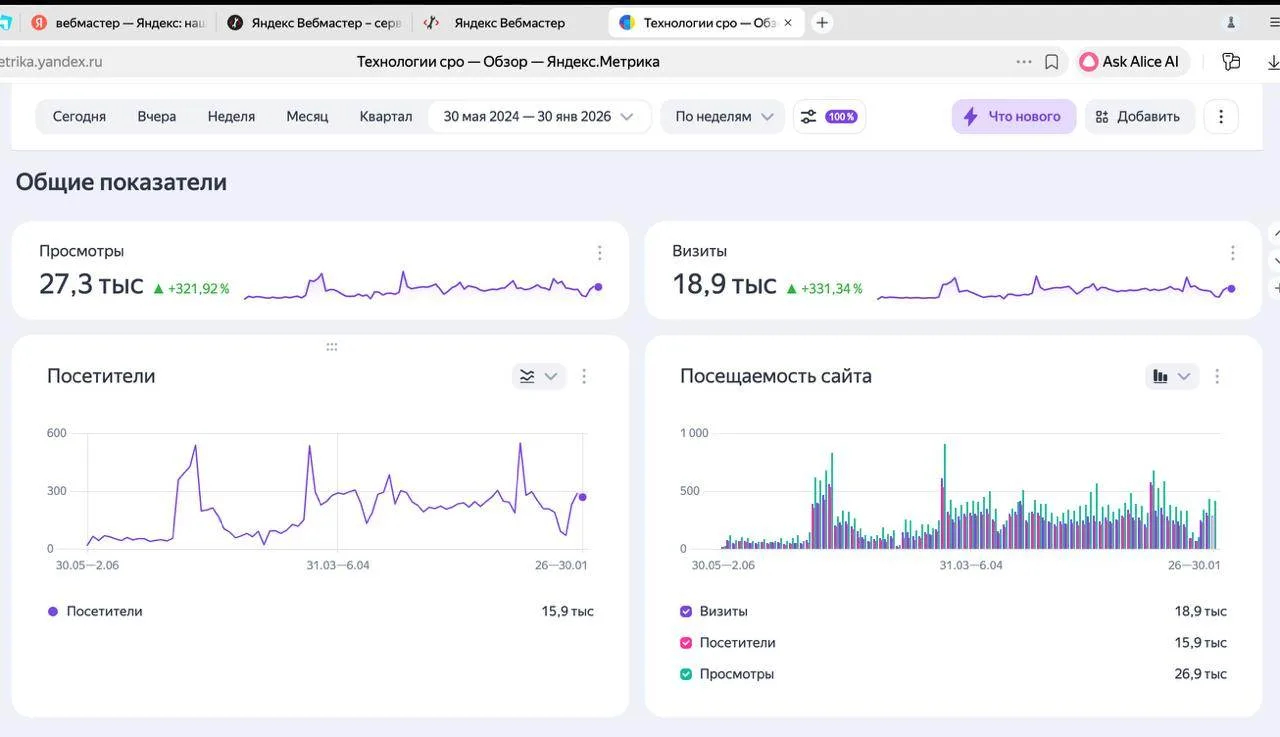
Task: Click the page title Технологии сро — Обзор — Яндекс.Метрика
Action: point(508,62)
